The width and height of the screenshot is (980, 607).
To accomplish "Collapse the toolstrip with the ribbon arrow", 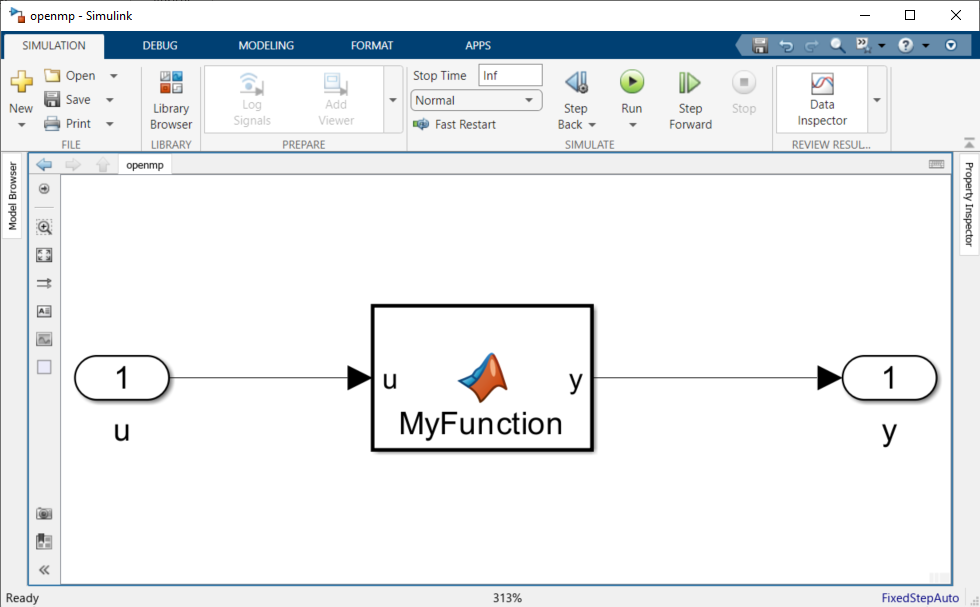I will 969,143.
